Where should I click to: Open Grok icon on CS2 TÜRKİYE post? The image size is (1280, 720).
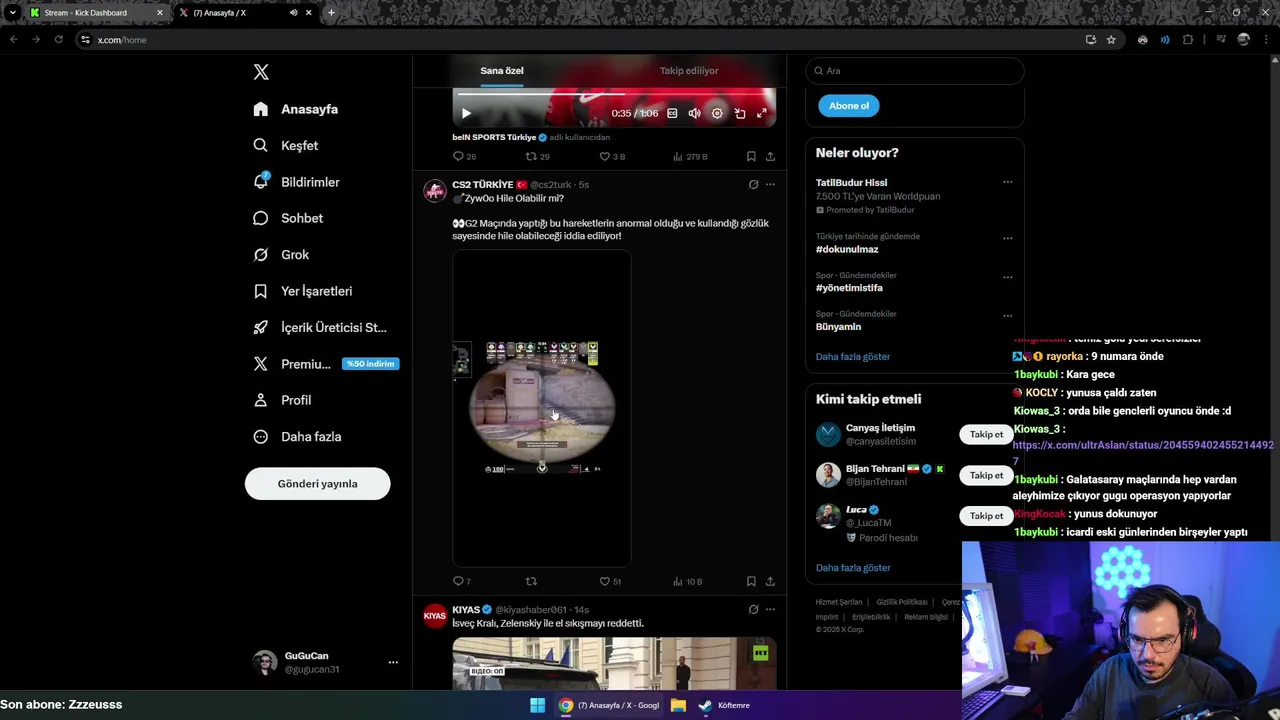pyautogui.click(x=753, y=184)
